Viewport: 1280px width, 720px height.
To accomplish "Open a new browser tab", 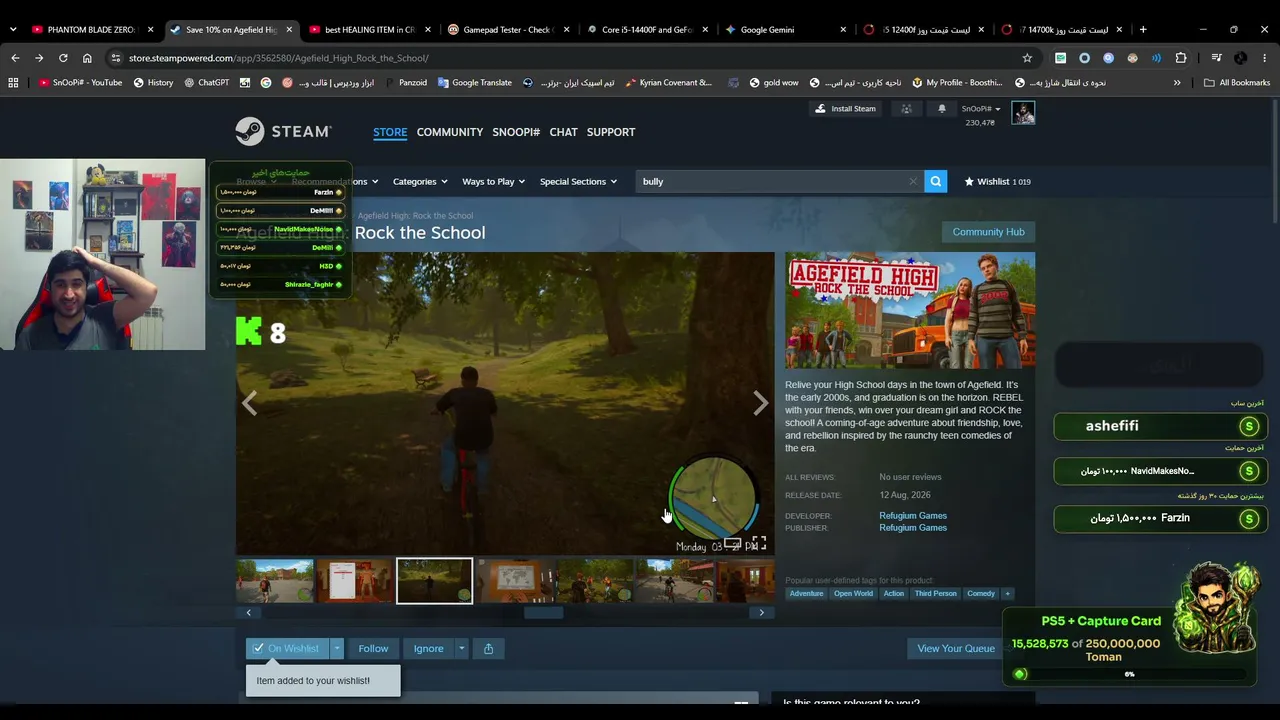I will 1143,30.
